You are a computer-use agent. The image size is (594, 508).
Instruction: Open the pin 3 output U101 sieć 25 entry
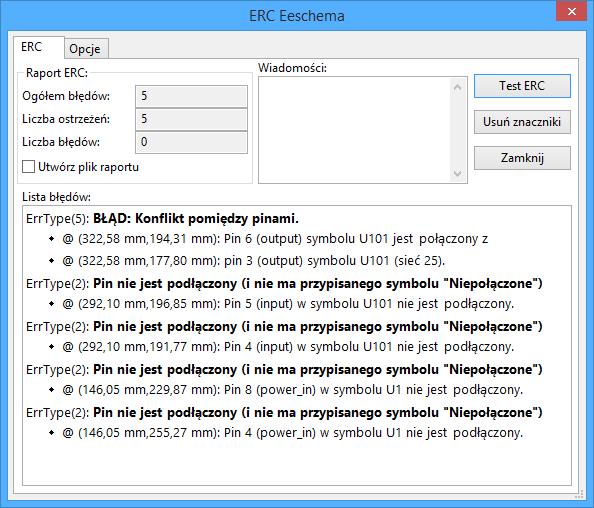click(x=253, y=261)
